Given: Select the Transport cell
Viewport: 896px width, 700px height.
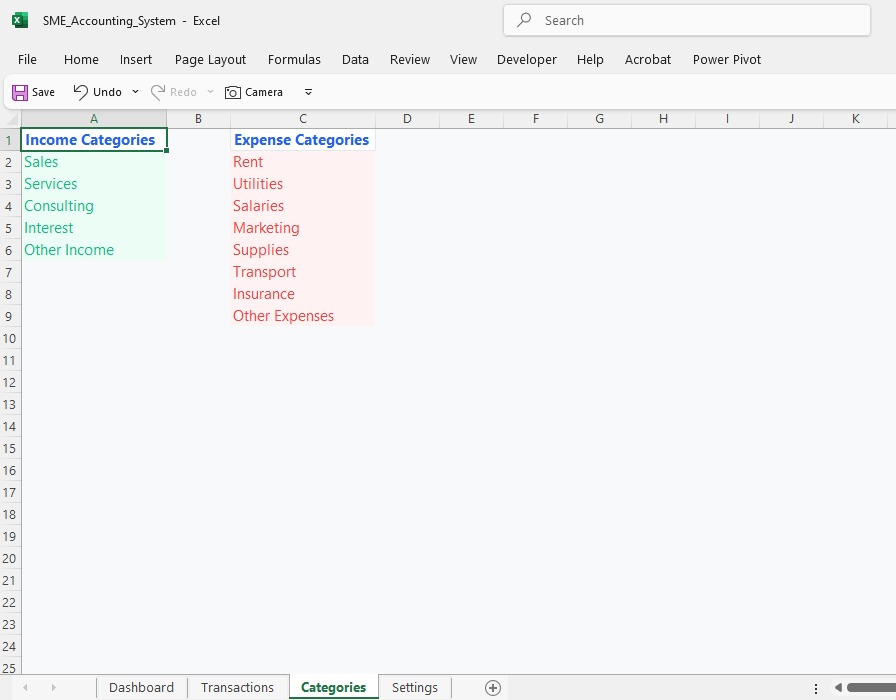Looking at the screenshot, I should (x=303, y=272).
